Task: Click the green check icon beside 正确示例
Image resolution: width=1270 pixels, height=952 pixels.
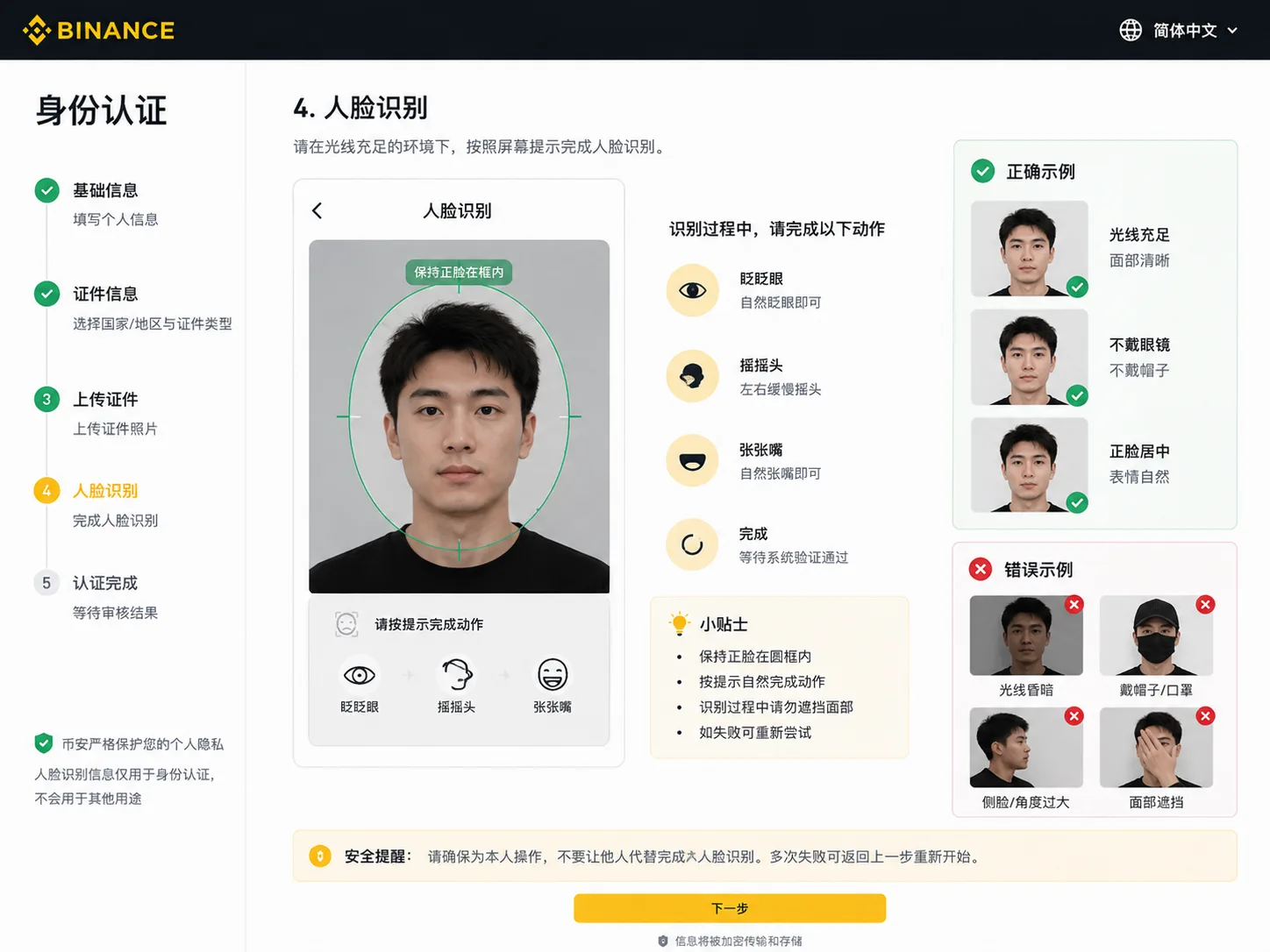Action: coord(983,171)
